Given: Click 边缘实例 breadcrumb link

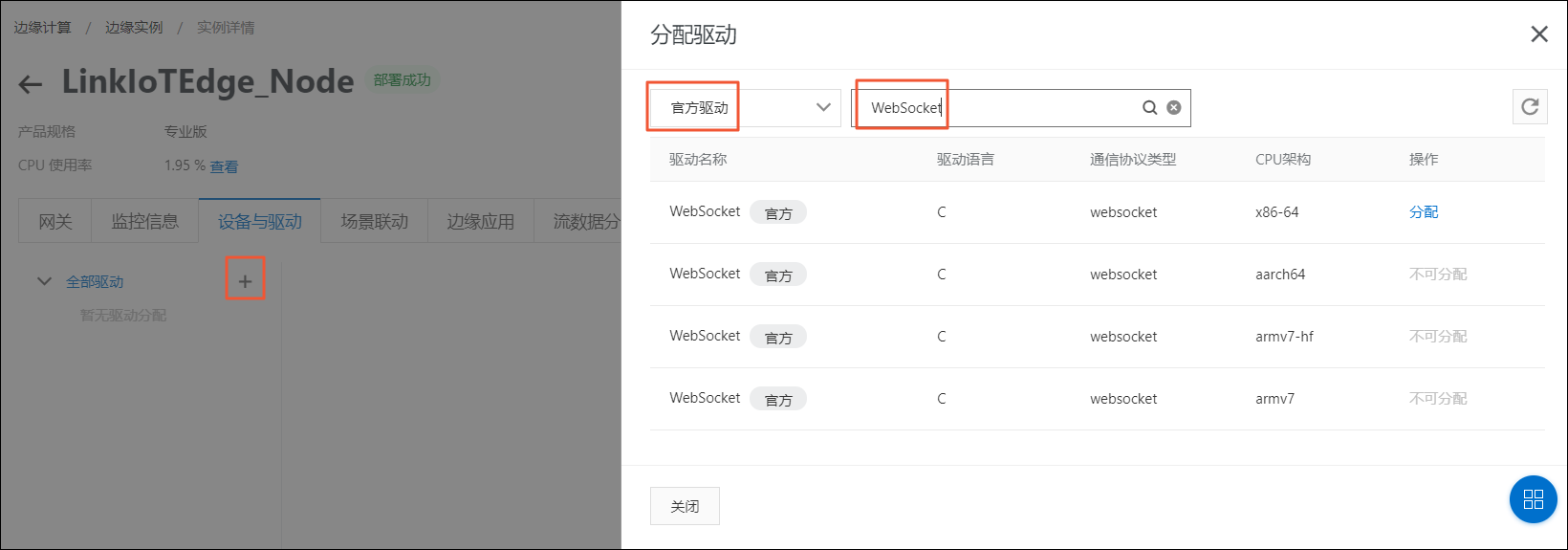Looking at the screenshot, I should coord(134,28).
